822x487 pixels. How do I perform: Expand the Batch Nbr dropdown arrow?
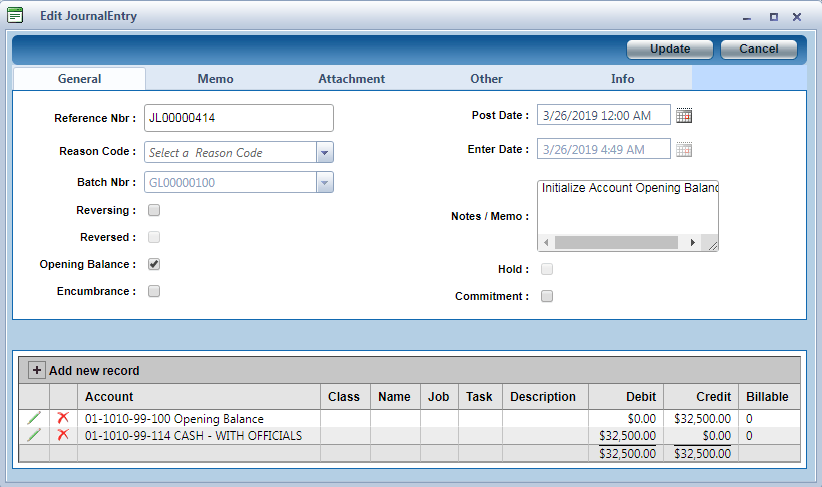(x=324, y=182)
